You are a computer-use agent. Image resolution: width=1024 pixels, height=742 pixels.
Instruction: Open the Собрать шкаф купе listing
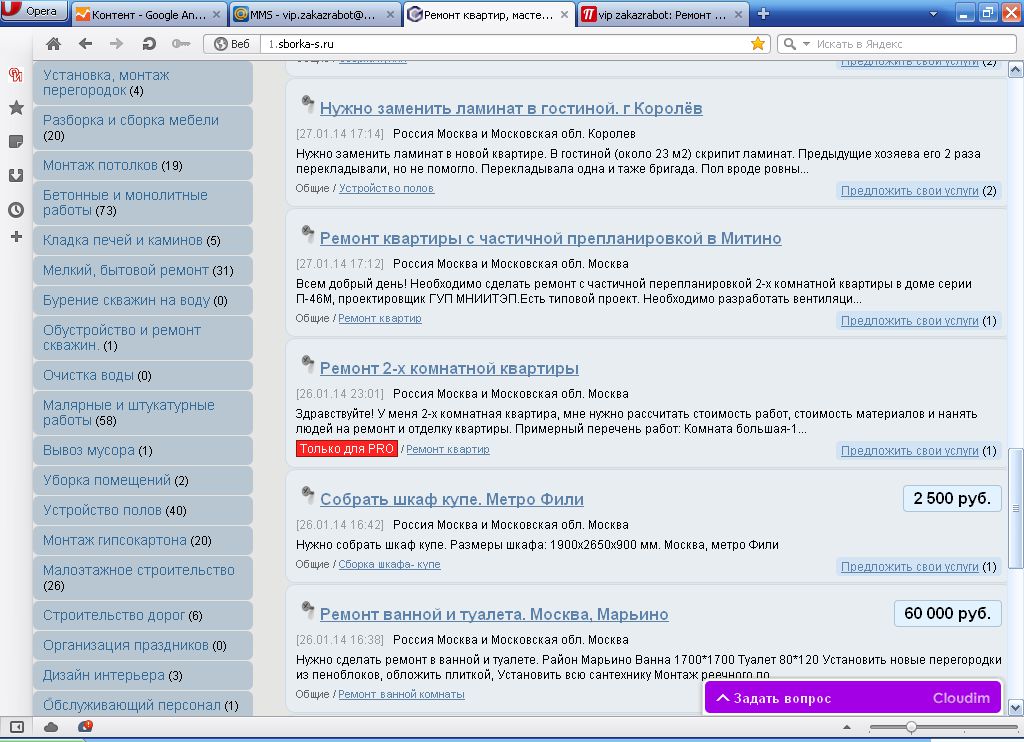(451, 499)
